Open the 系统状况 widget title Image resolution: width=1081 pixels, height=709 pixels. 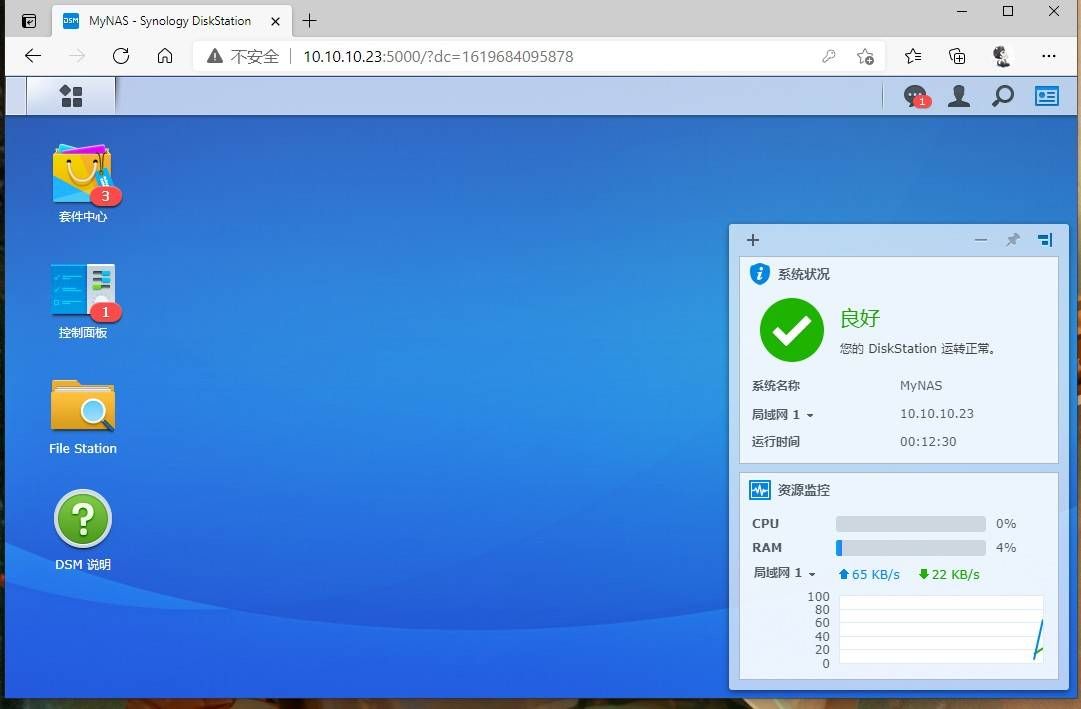pyautogui.click(x=804, y=274)
